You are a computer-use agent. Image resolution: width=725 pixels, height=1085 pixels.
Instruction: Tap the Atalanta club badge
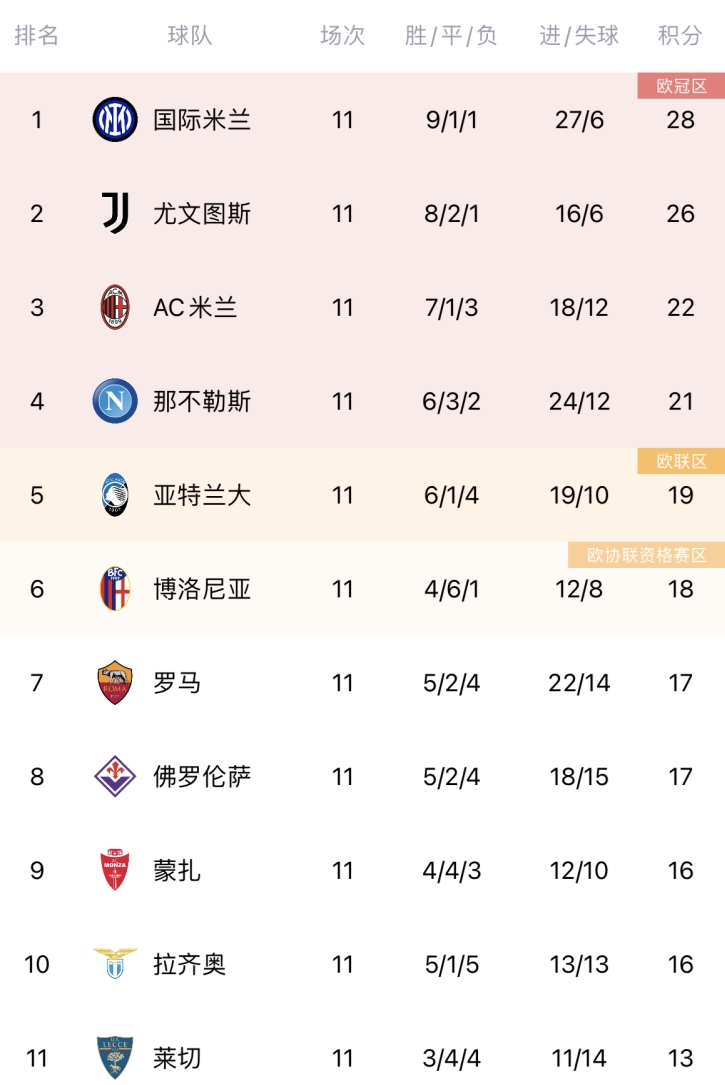click(115, 495)
